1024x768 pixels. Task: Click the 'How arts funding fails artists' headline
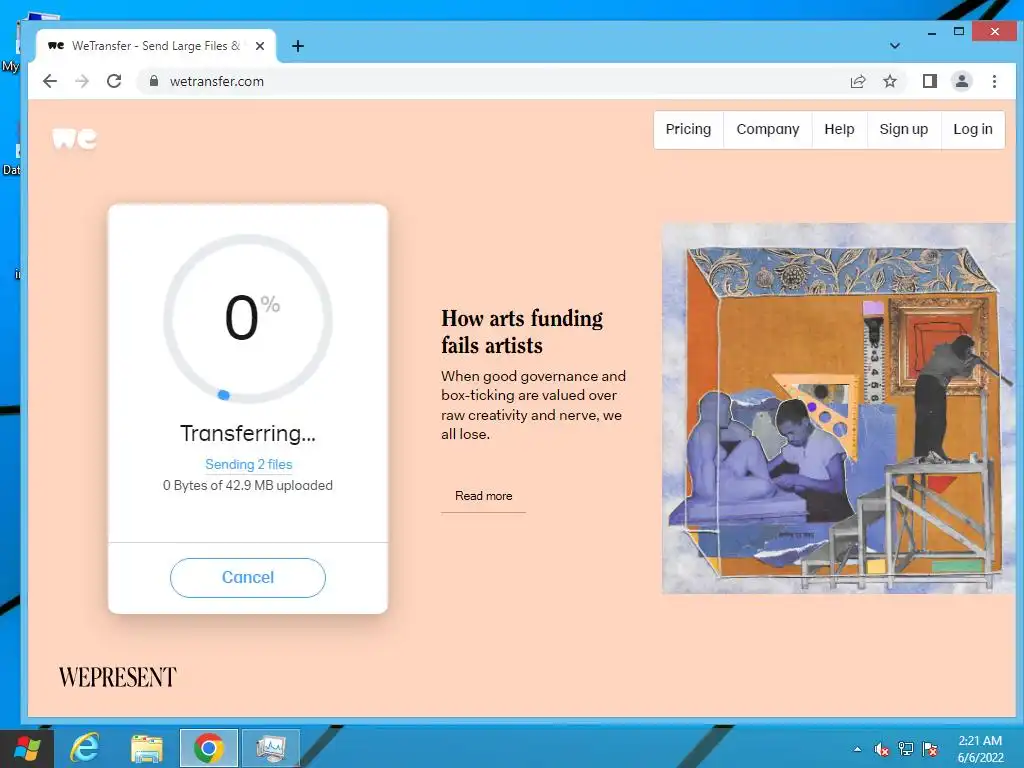(522, 332)
